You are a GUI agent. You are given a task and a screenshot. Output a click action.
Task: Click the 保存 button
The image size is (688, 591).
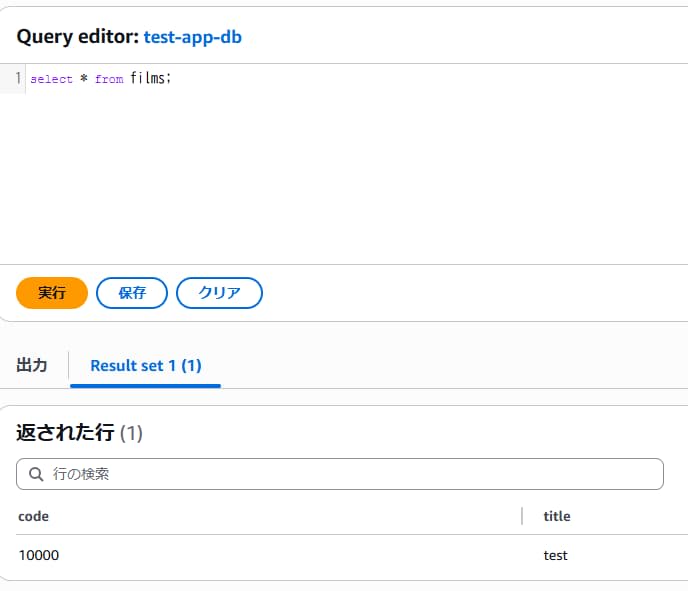coord(132,293)
